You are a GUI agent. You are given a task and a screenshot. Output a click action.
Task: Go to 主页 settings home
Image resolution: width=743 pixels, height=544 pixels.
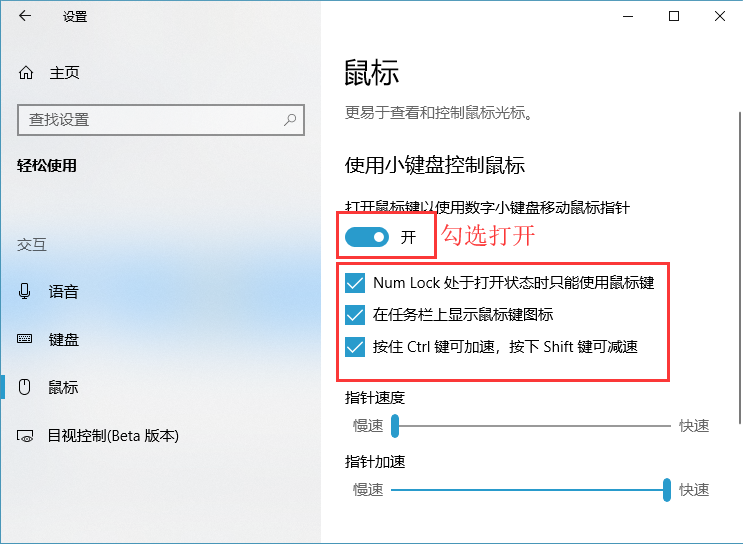pos(64,73)
